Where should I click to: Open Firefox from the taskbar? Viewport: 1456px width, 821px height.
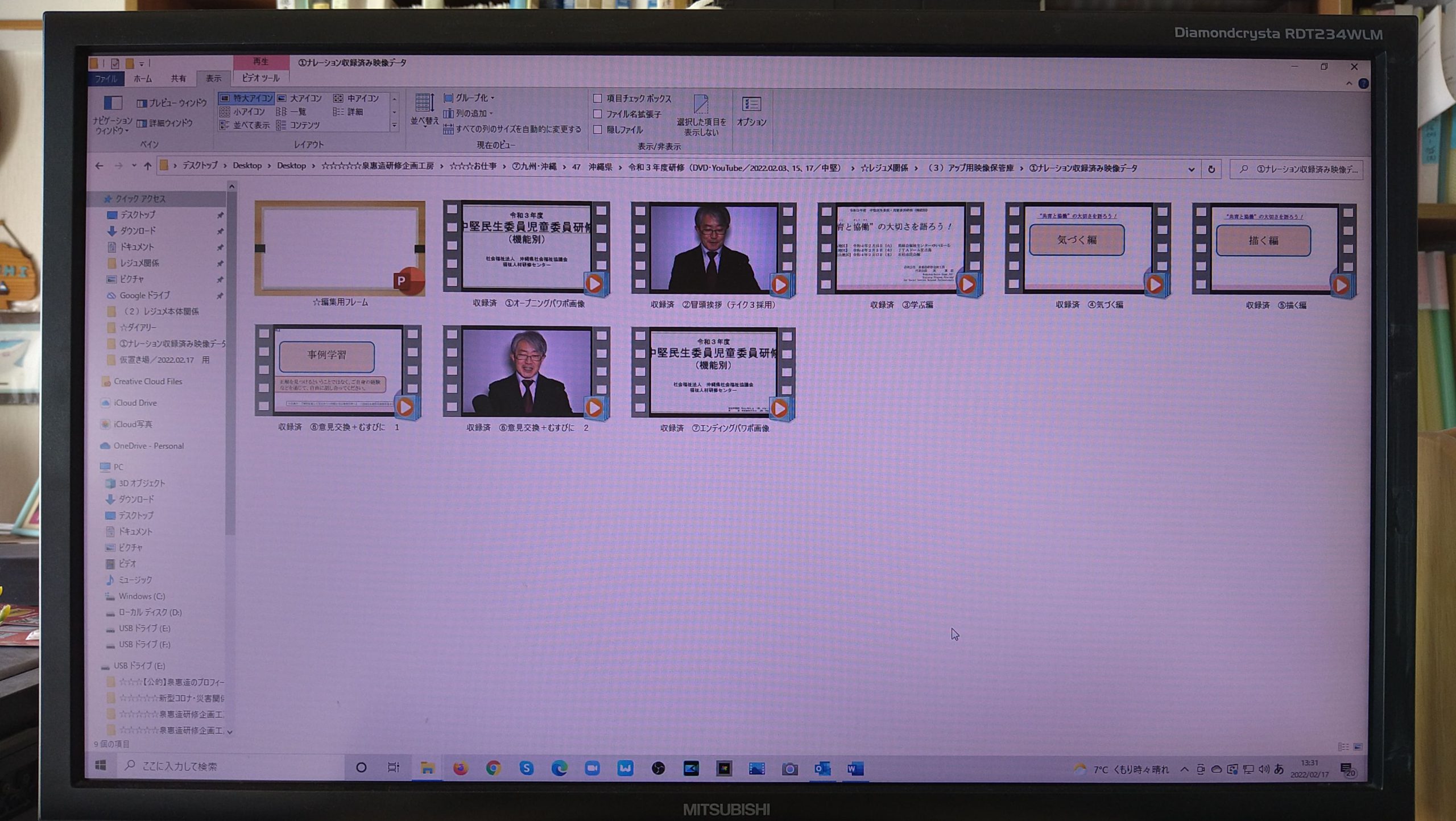pyautogui.click(x=460, y=768)
